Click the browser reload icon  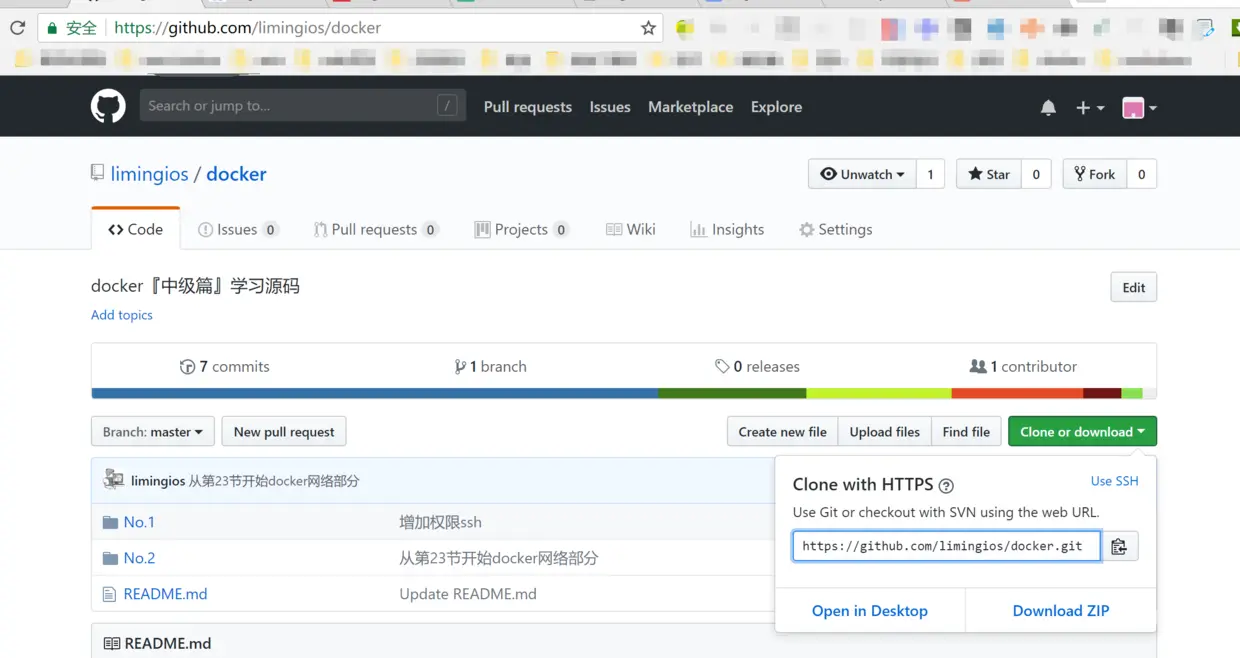[x=17, y=28]
